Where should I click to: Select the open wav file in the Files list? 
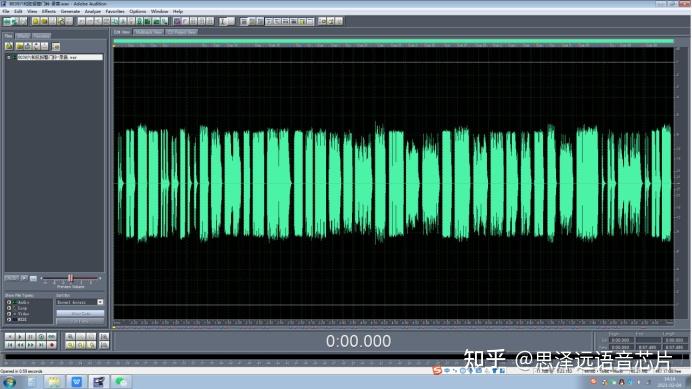[60, 57]
